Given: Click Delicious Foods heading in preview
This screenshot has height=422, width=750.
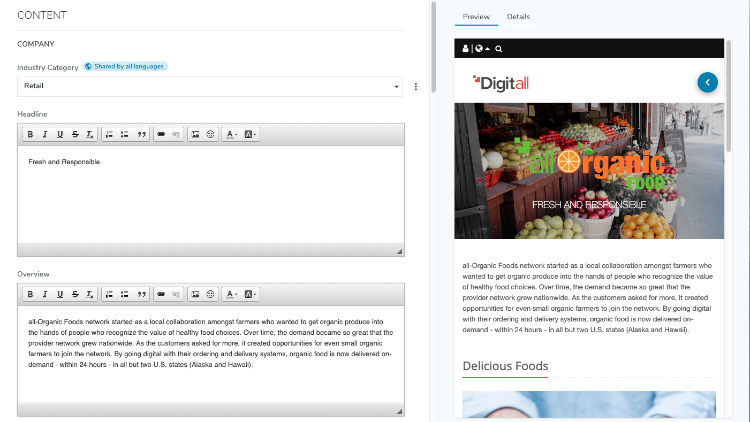Looking at the screenshot, I should click(x=505, y=366).
